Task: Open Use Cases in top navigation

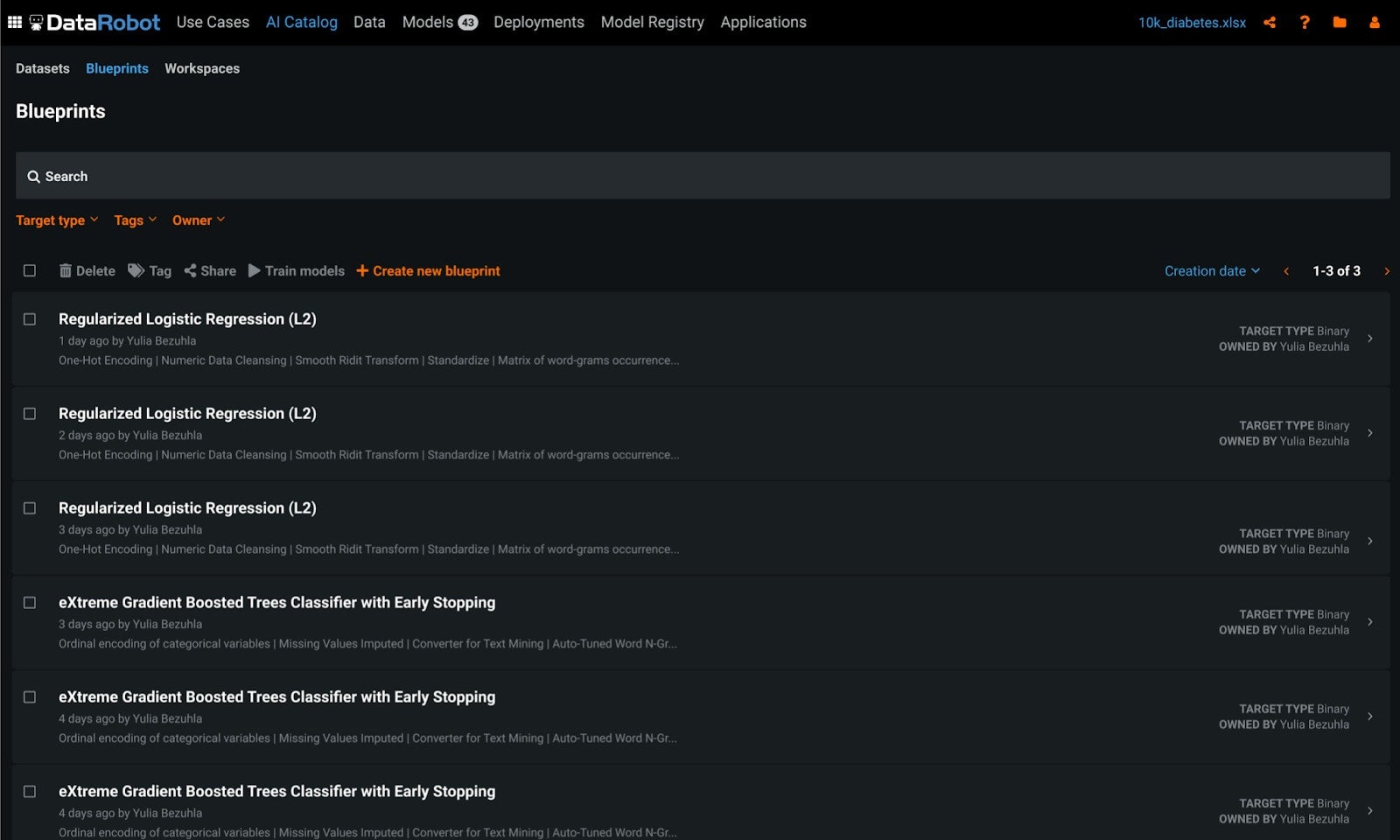Action: coord(213,22)
